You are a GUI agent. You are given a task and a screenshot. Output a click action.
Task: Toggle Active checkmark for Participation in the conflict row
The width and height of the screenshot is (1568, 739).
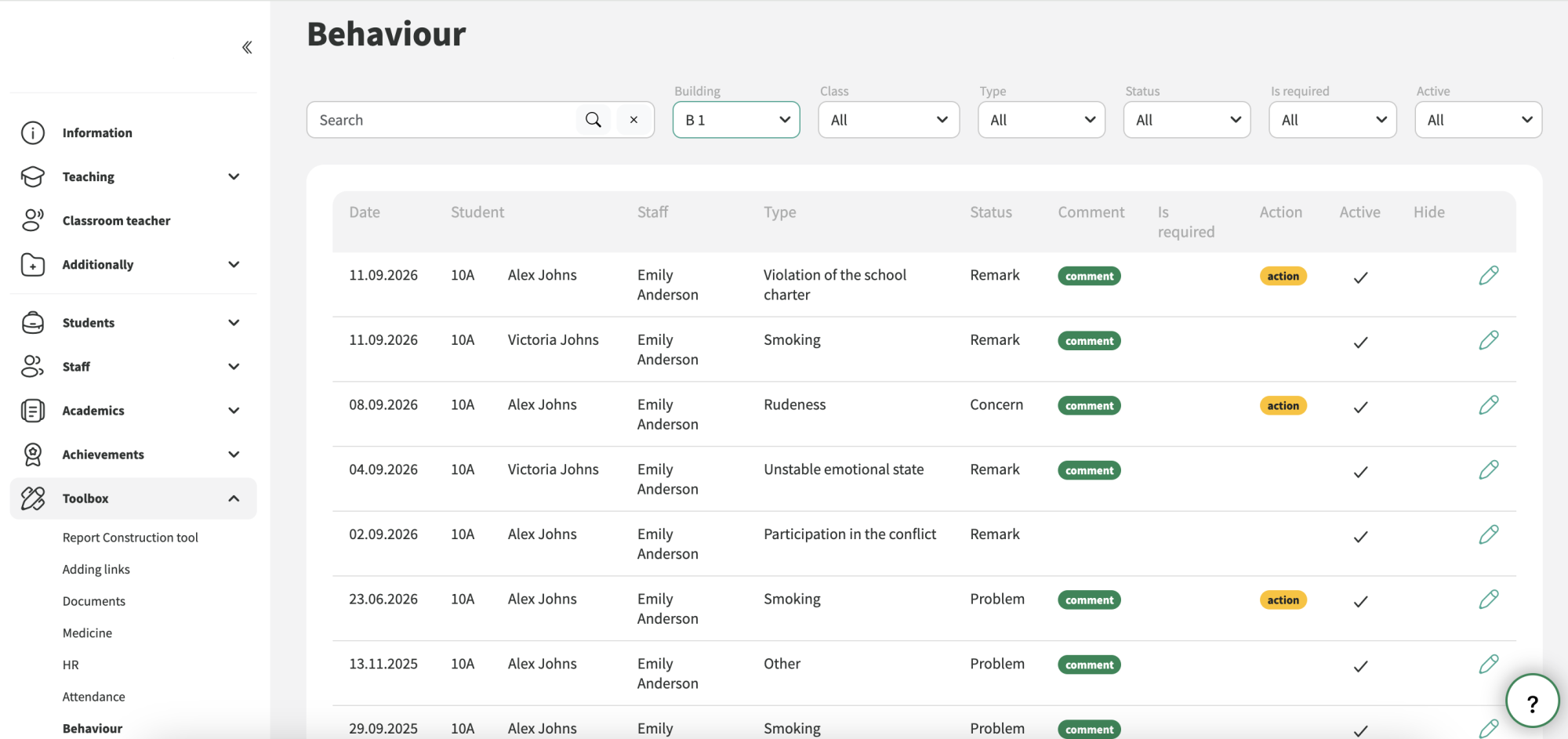pos(1360,537)
